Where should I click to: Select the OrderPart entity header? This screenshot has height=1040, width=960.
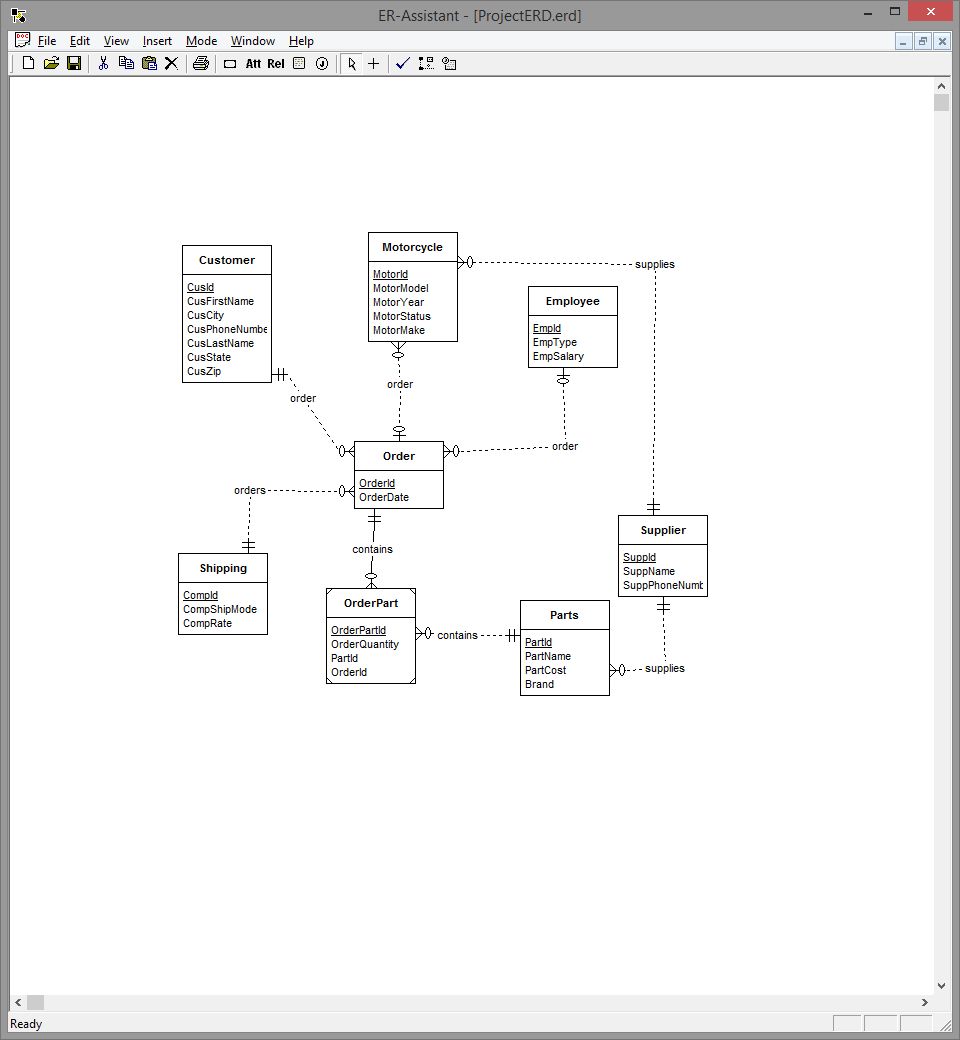[371, 603]
